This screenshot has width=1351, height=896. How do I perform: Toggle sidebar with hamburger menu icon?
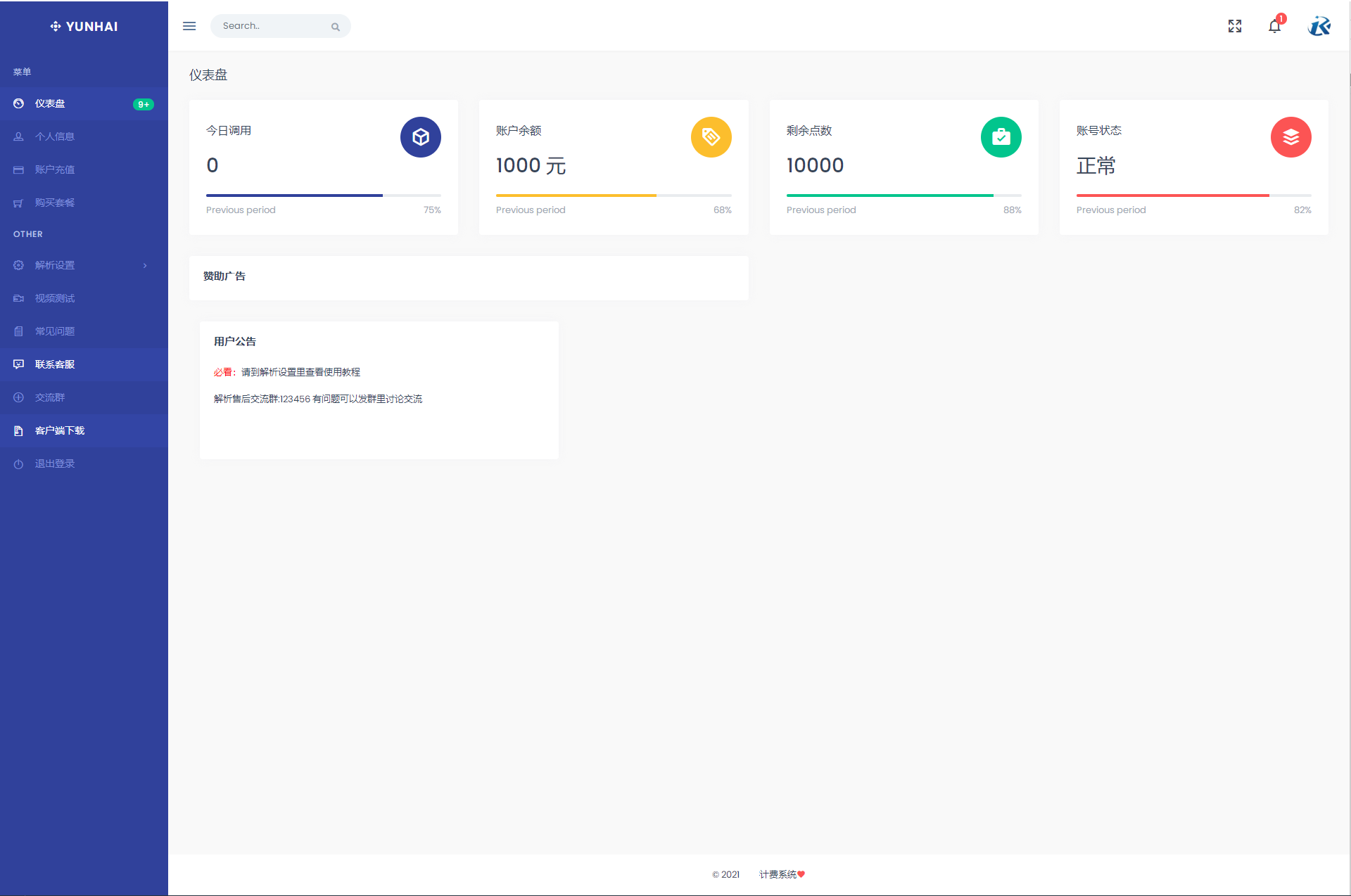(189, 26)
